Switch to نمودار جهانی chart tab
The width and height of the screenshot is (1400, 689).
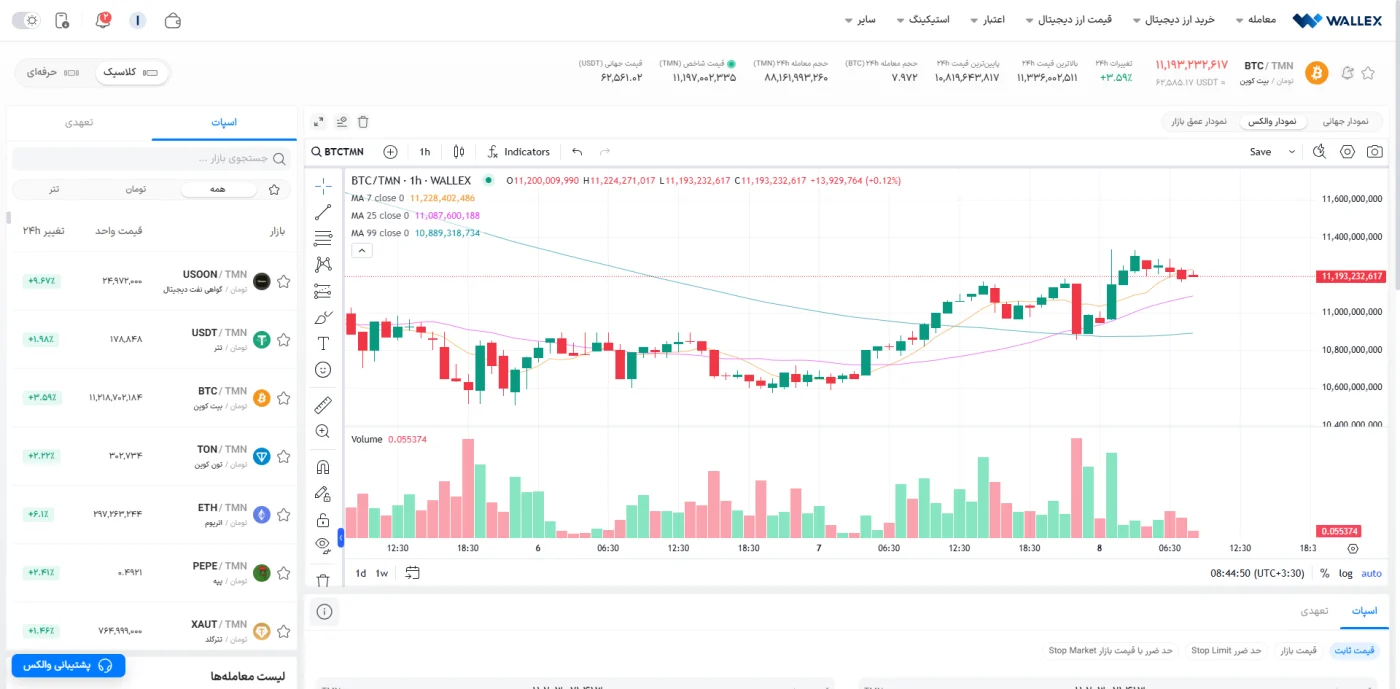1346,121
